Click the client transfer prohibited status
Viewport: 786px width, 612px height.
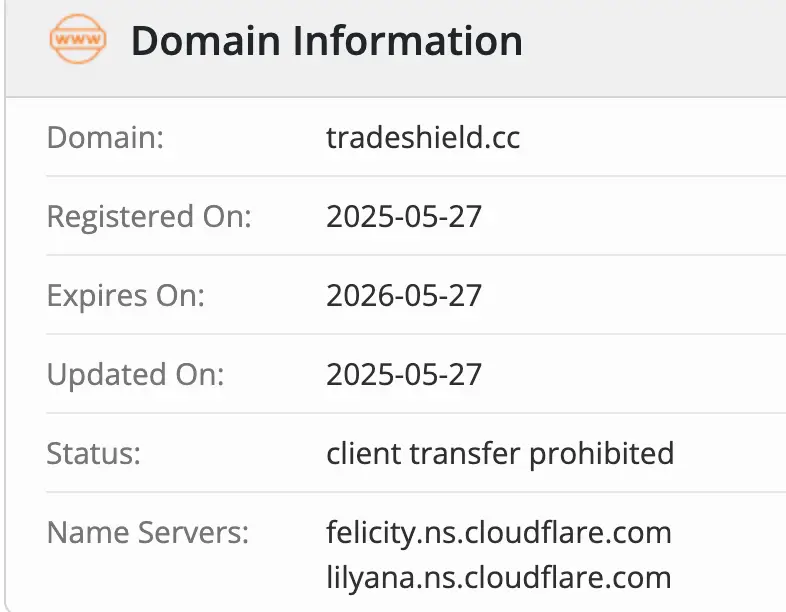(500, 453)
